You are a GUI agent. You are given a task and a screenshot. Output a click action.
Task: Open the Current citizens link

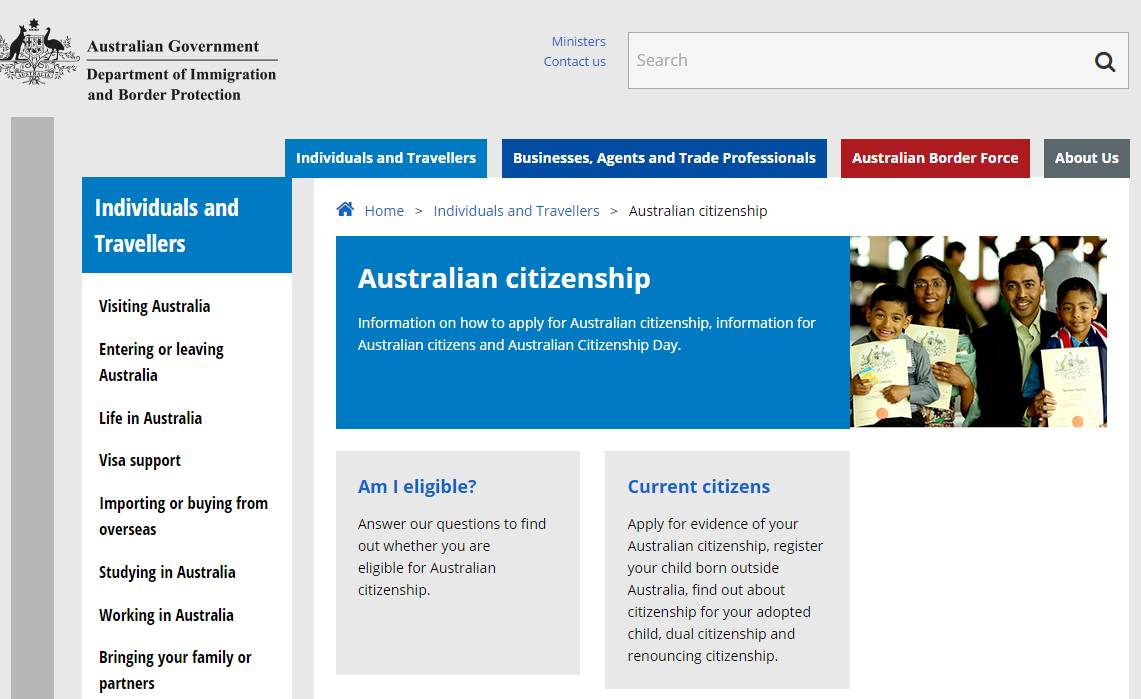pos(699,487)
